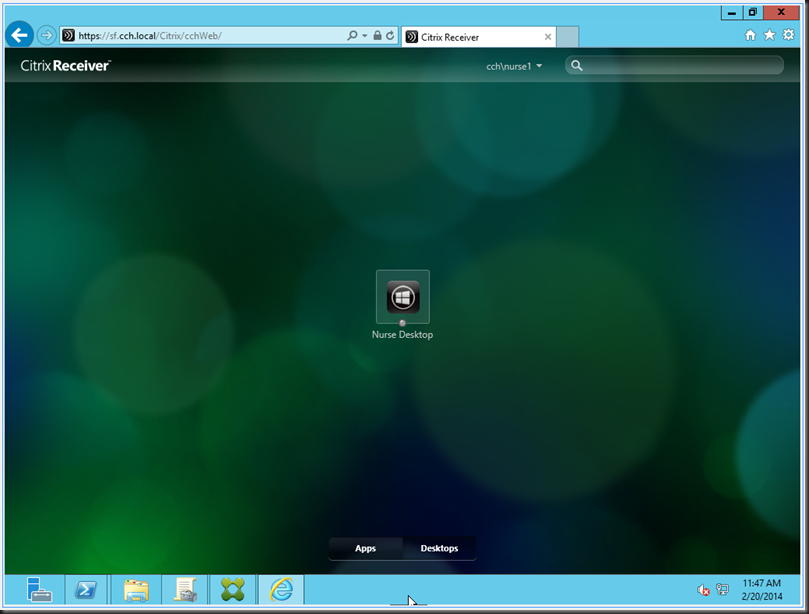Click Internet Explorer taskbar icon

coord(281,589)
